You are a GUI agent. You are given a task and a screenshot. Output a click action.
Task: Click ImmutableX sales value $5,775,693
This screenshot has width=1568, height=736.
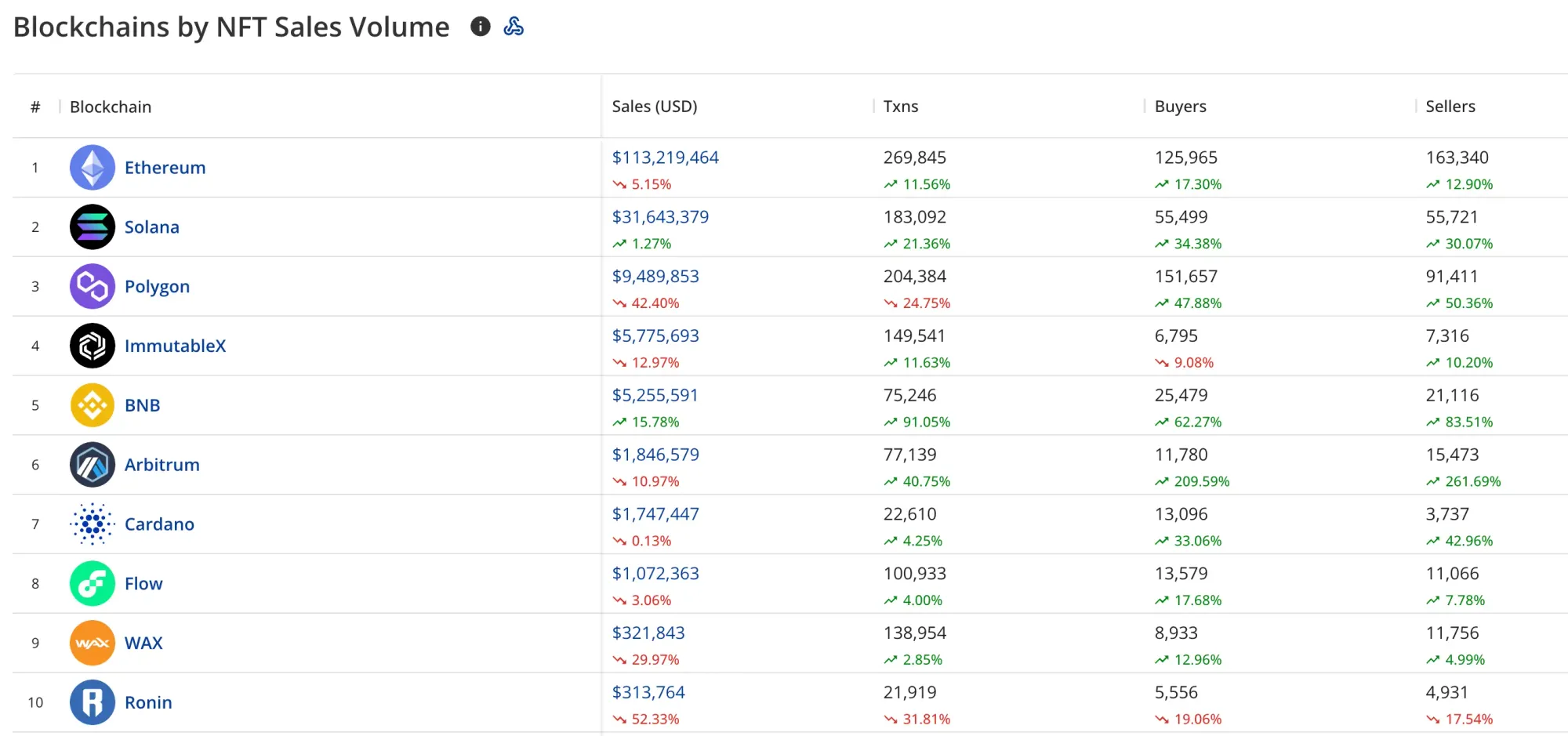click(655, 336)
